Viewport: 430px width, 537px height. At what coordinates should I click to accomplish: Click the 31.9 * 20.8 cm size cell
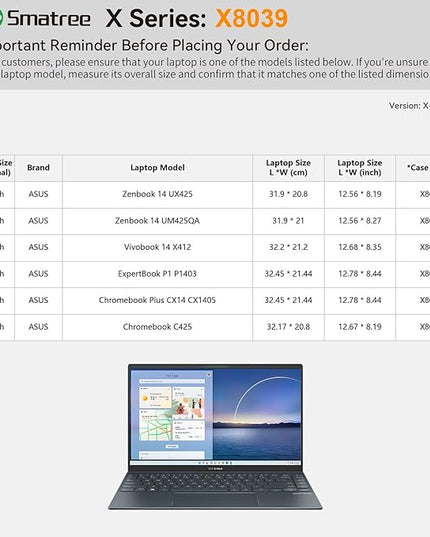(x=288, y=194)
